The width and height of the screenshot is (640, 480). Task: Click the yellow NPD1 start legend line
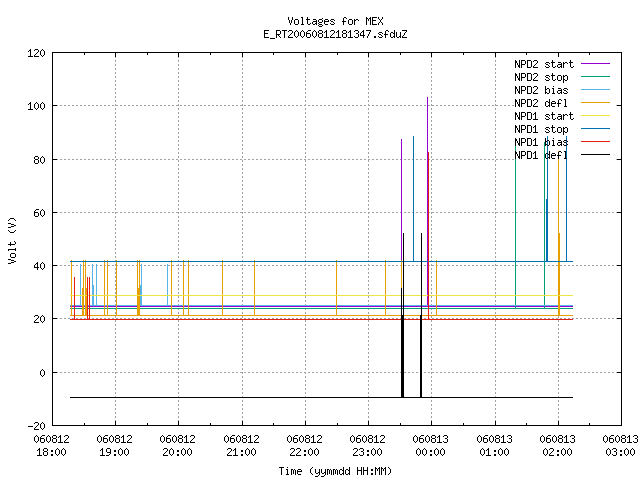pyautogui.click(x=596, y=116)
